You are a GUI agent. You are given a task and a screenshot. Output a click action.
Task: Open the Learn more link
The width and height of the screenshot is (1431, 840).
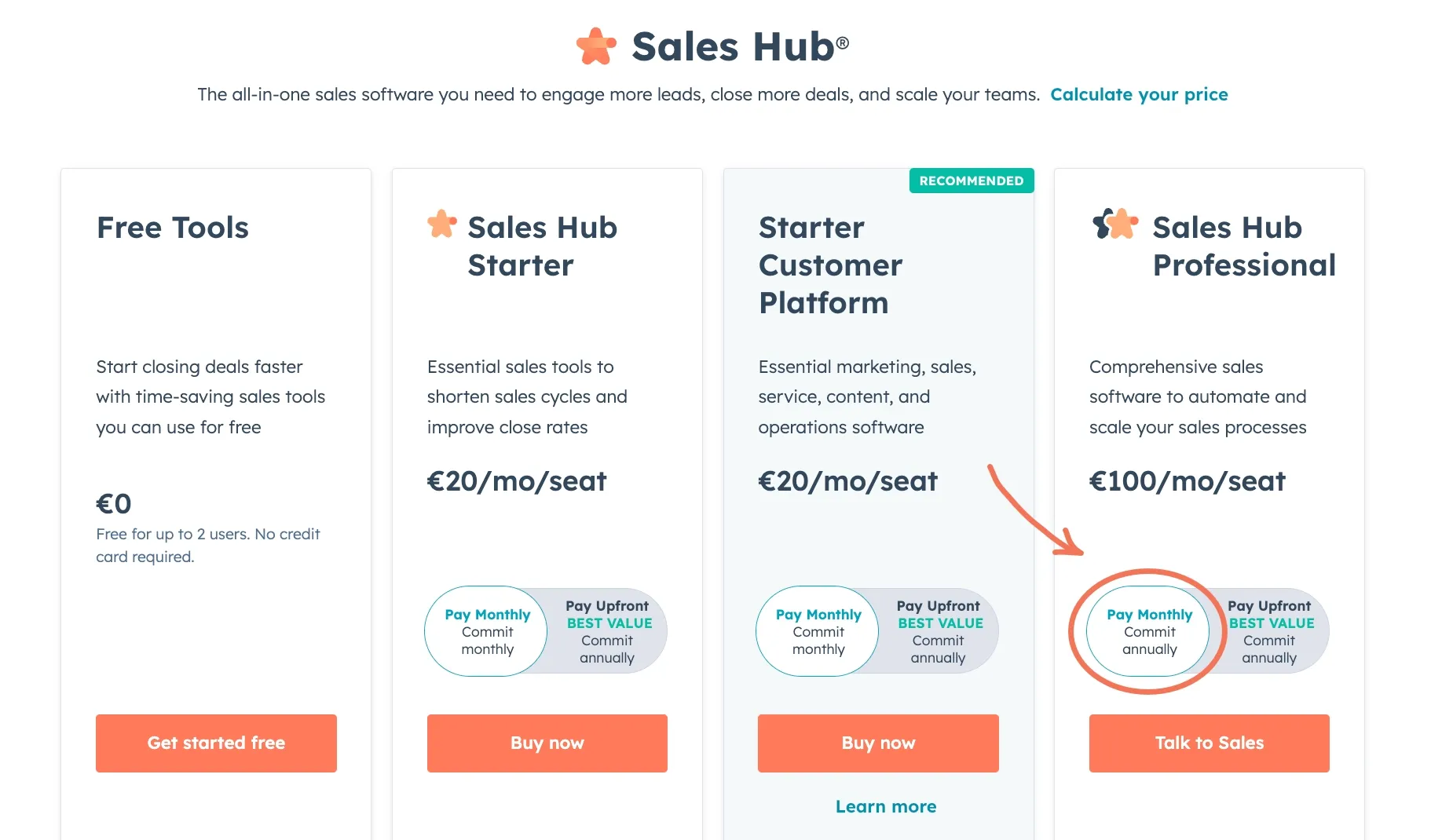click(886, 806)
